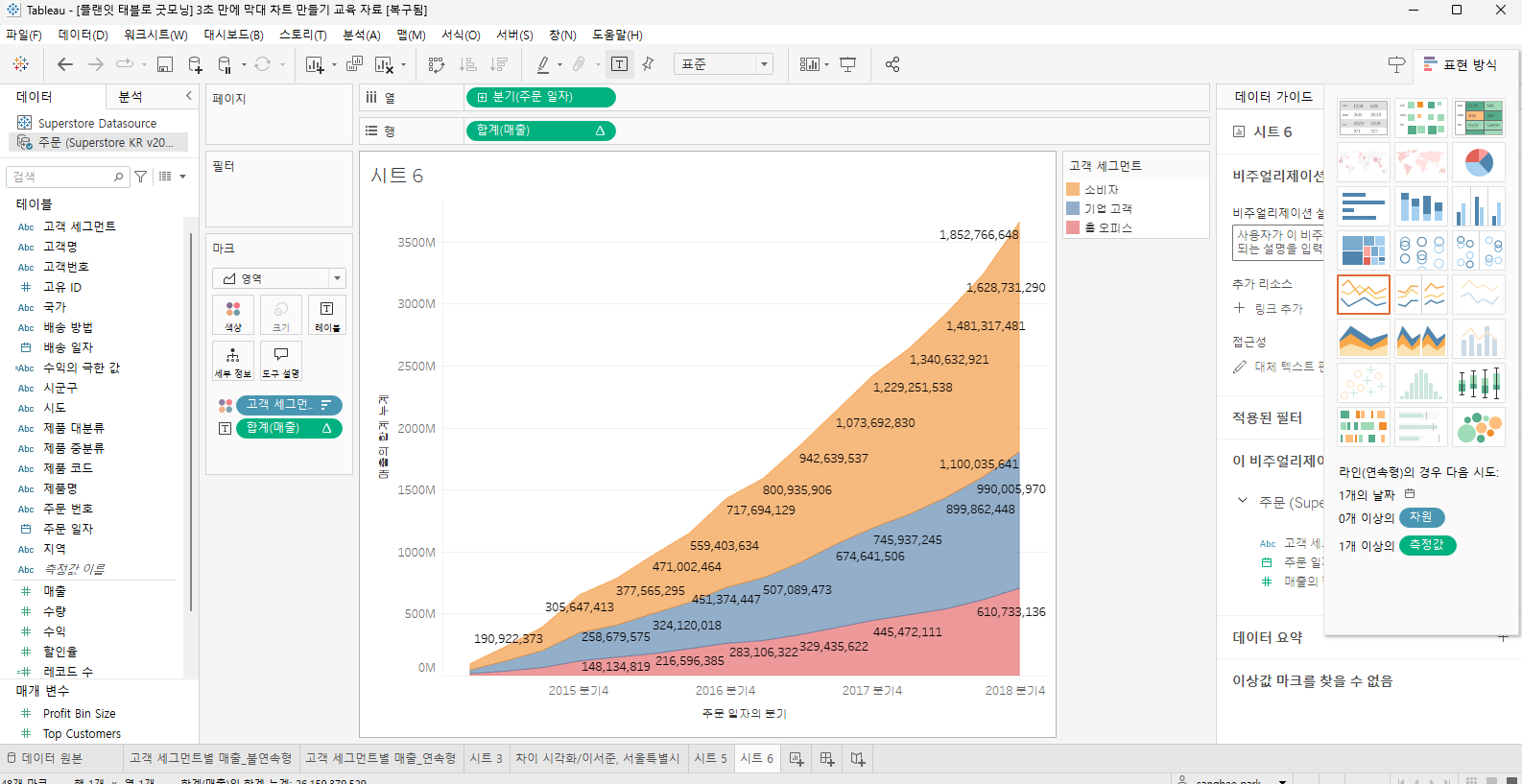The height and width of the screenshot is (784, 1522).
Task: Switch to the 시트 5 tab
Action: 710,758
